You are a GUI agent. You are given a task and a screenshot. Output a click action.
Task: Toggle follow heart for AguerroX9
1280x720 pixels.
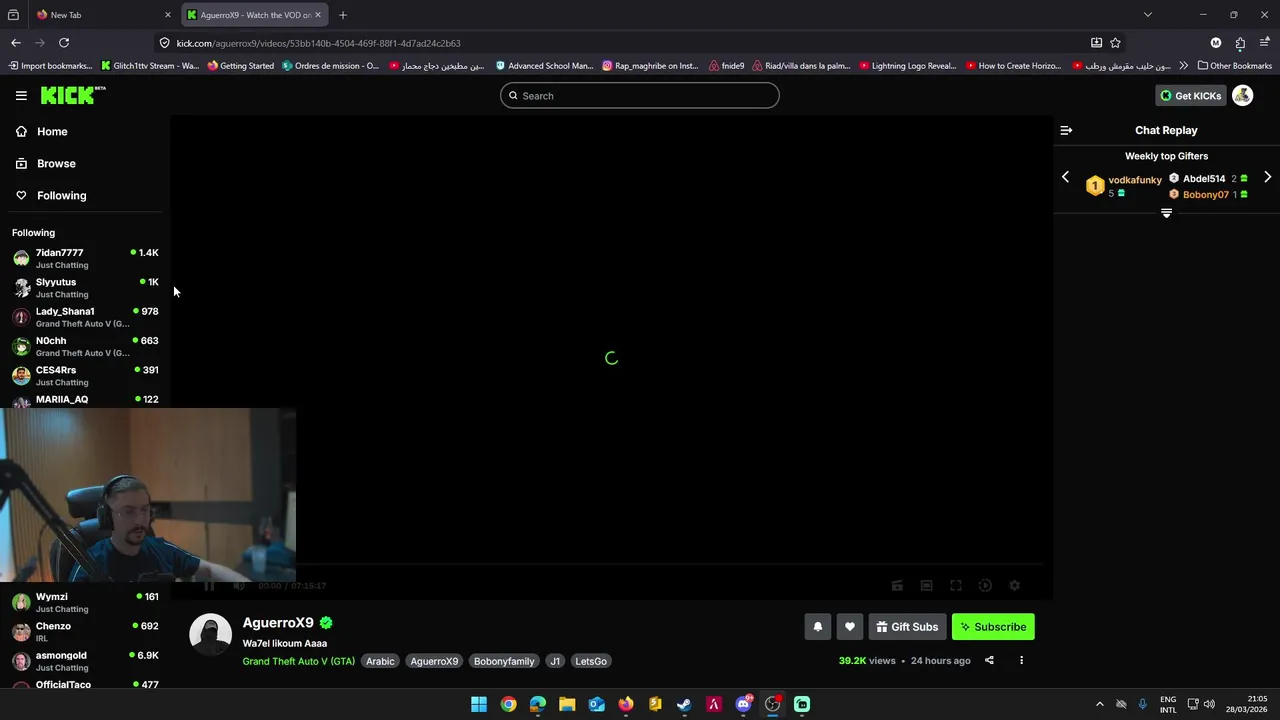coord(850,627)
